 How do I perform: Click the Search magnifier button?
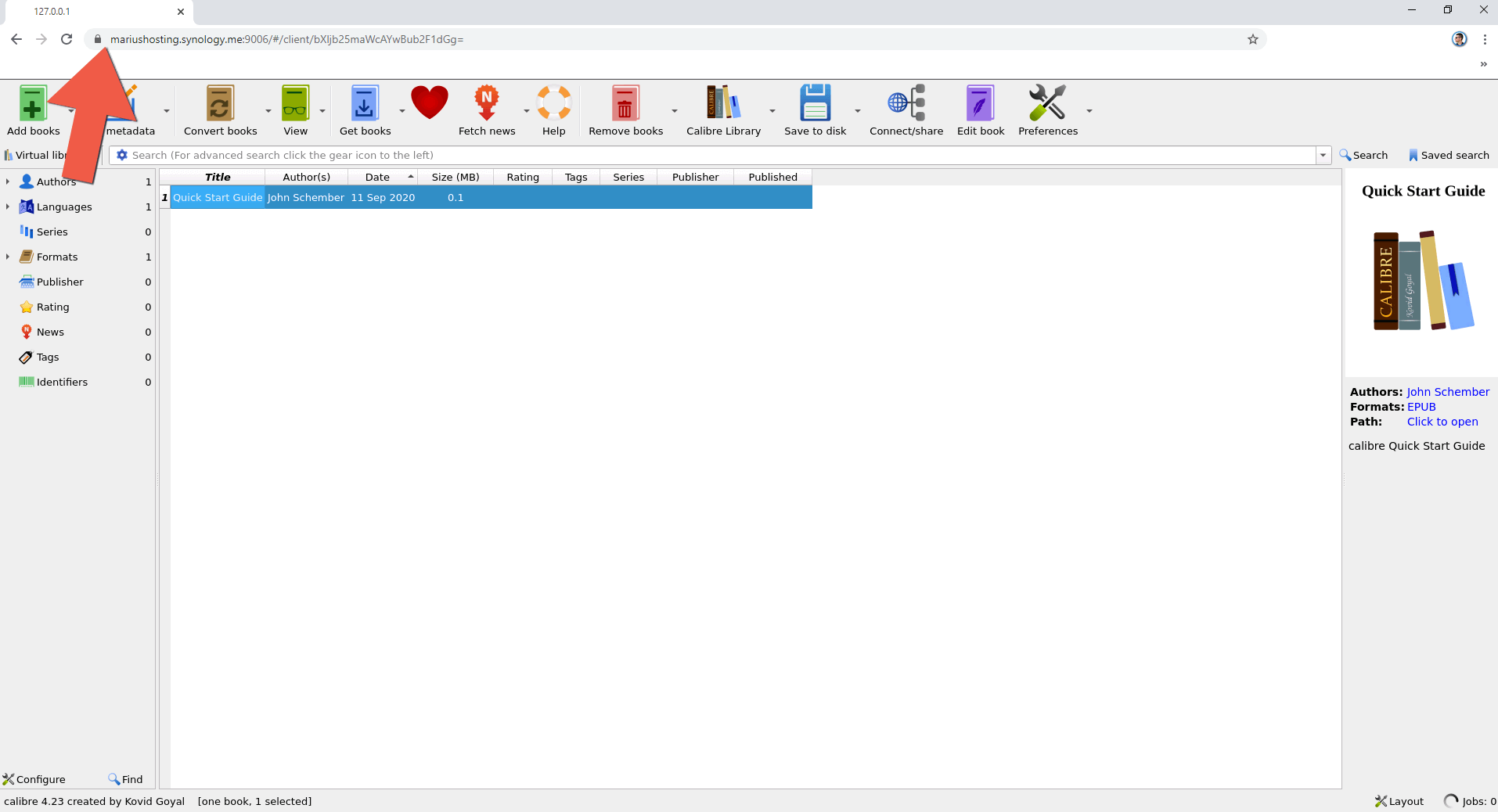coord(1363,155)
